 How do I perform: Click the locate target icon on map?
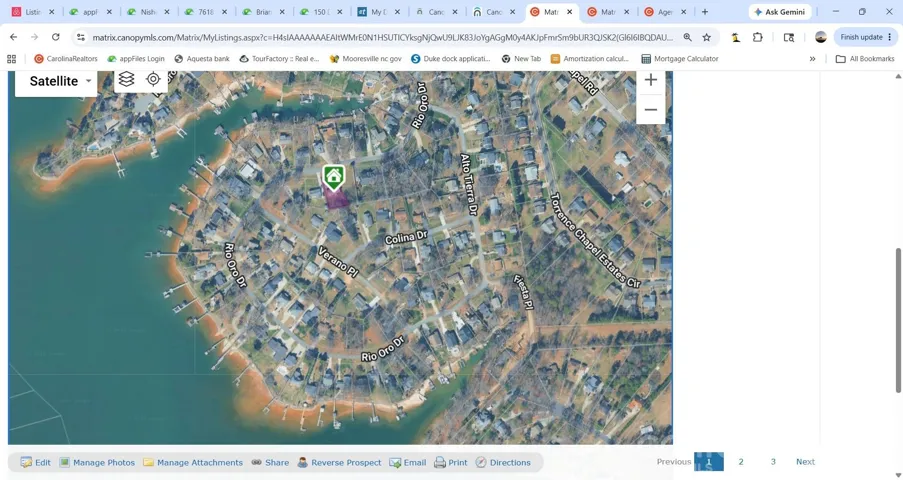click(x=153, y=79)
